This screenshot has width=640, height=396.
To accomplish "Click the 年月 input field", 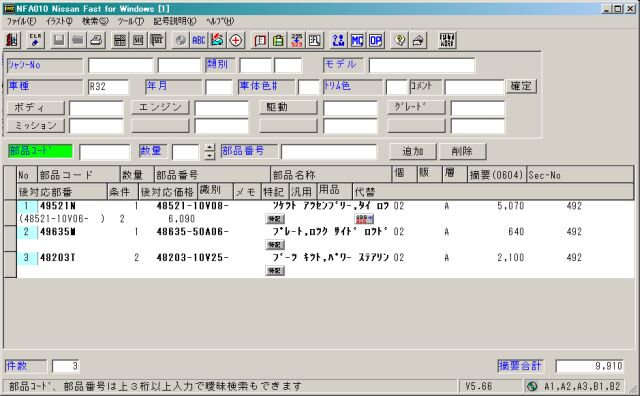I will coord(219,87).
